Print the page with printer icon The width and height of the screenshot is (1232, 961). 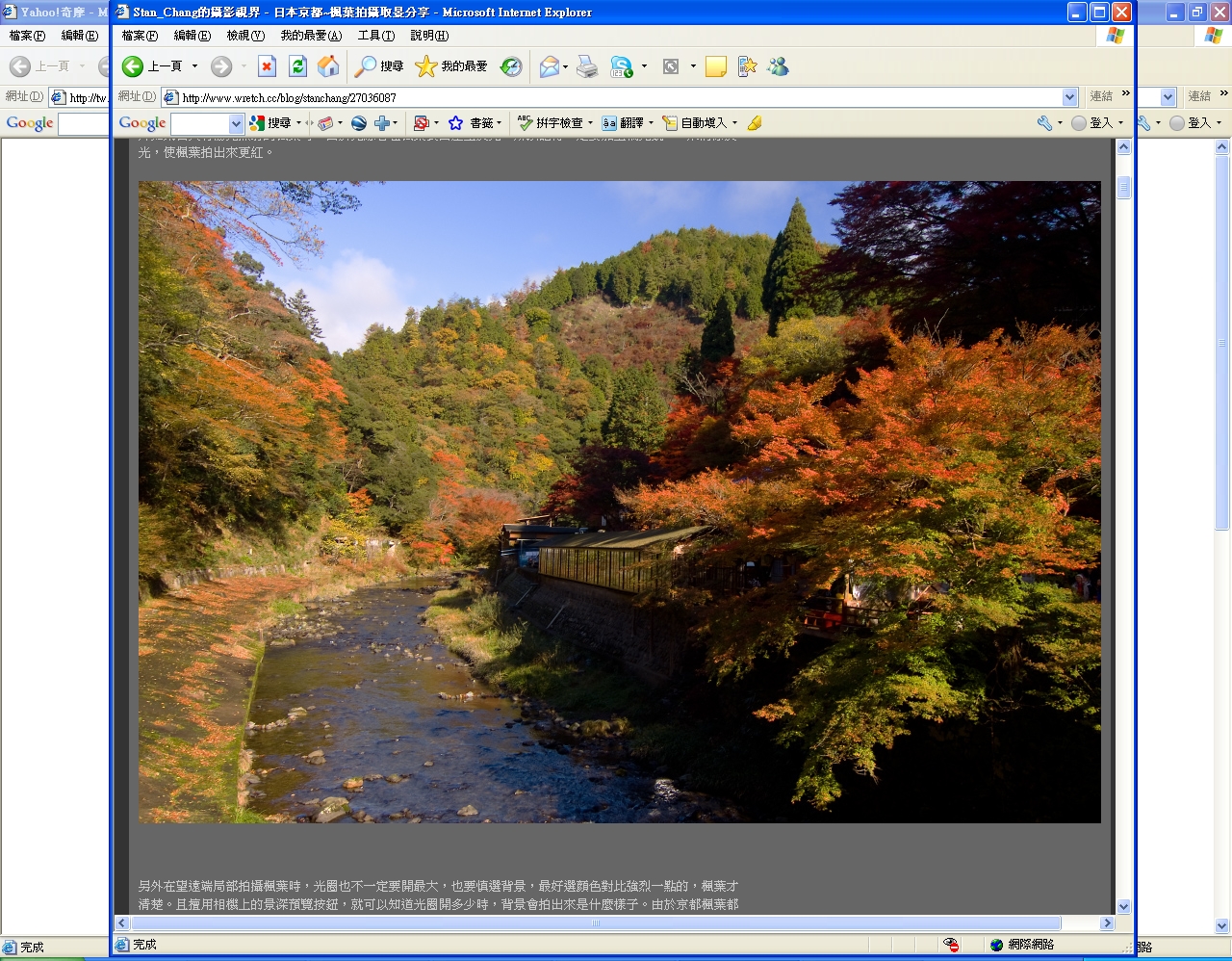(587, 66)
